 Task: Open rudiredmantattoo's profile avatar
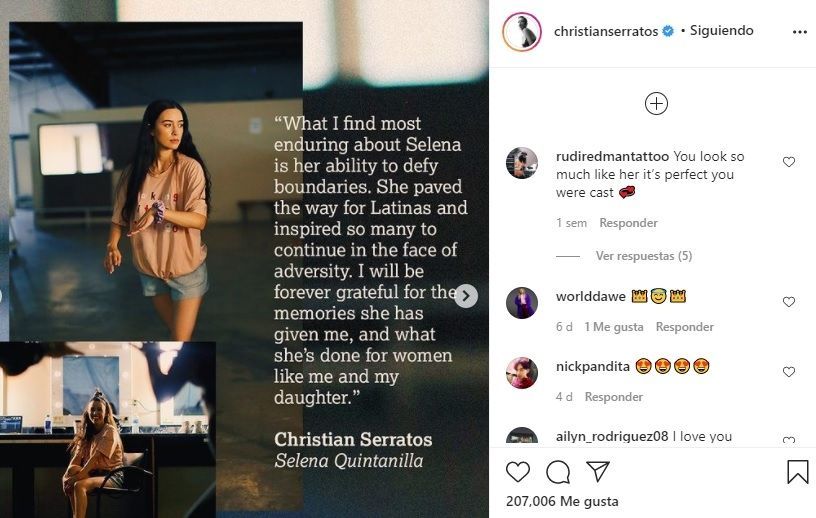pos(522,163)
